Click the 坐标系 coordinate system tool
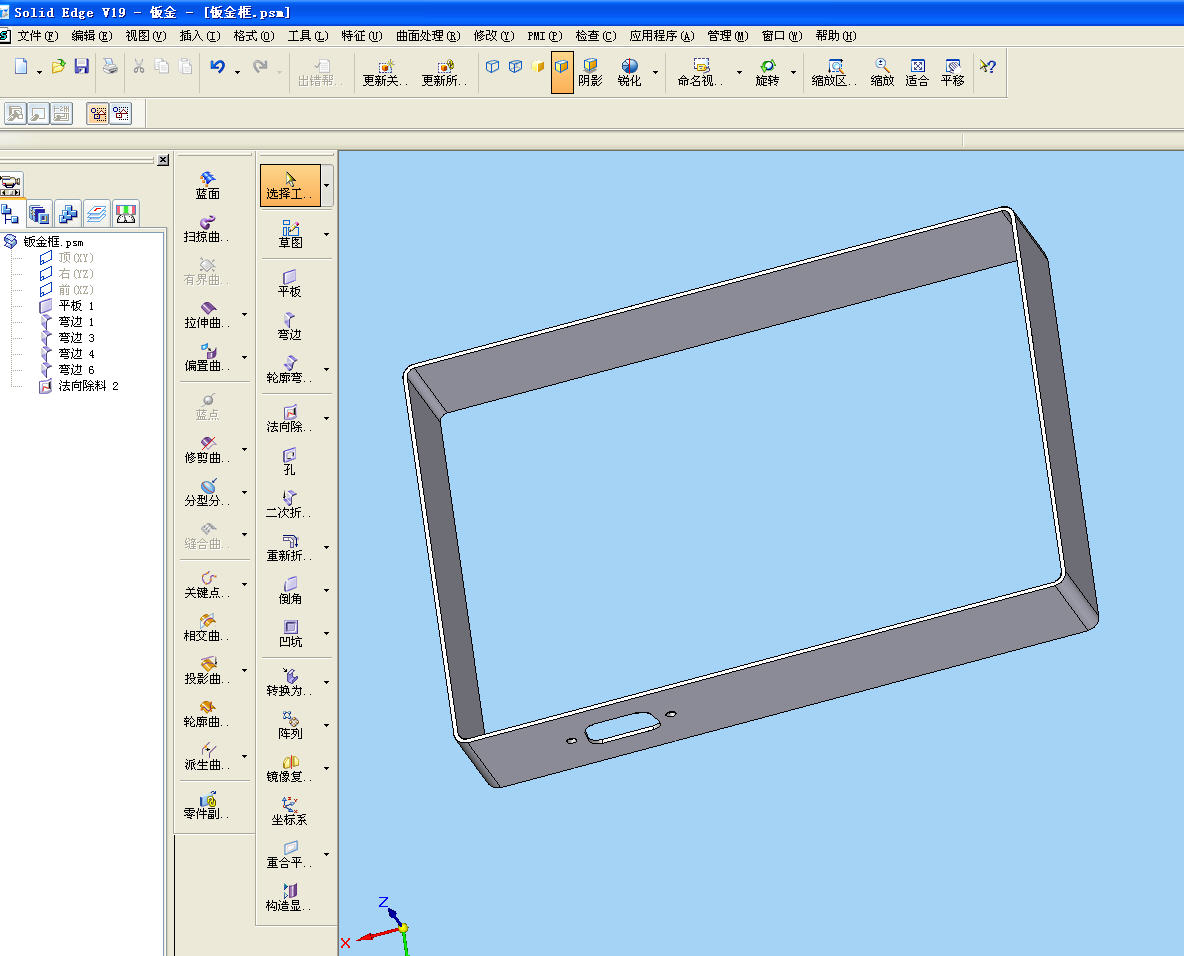The image size is (1184, 956). coord(289,811)
